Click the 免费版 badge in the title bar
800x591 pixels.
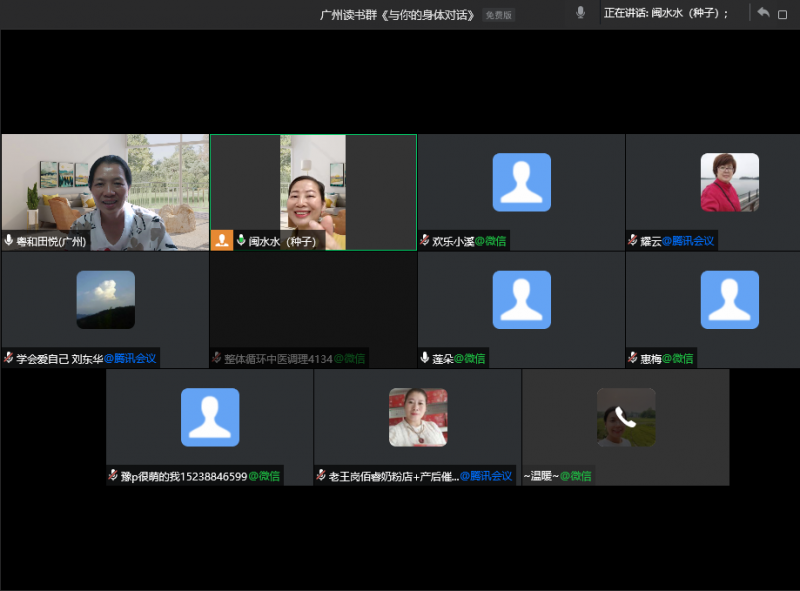tap(498, 14)
